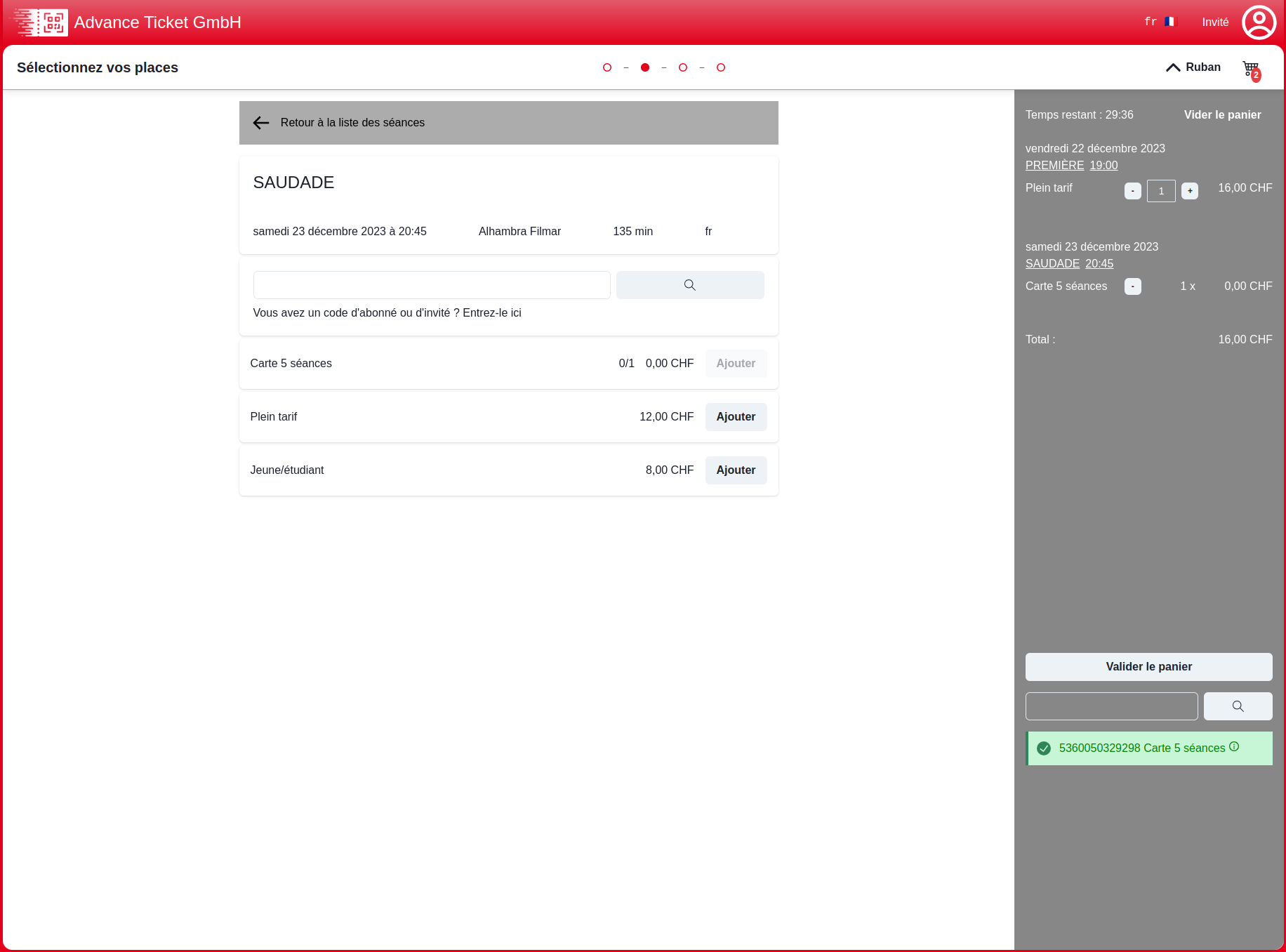
Task: View info icon on Carte 5 séances voucher
Action: tap(1234, 747)
